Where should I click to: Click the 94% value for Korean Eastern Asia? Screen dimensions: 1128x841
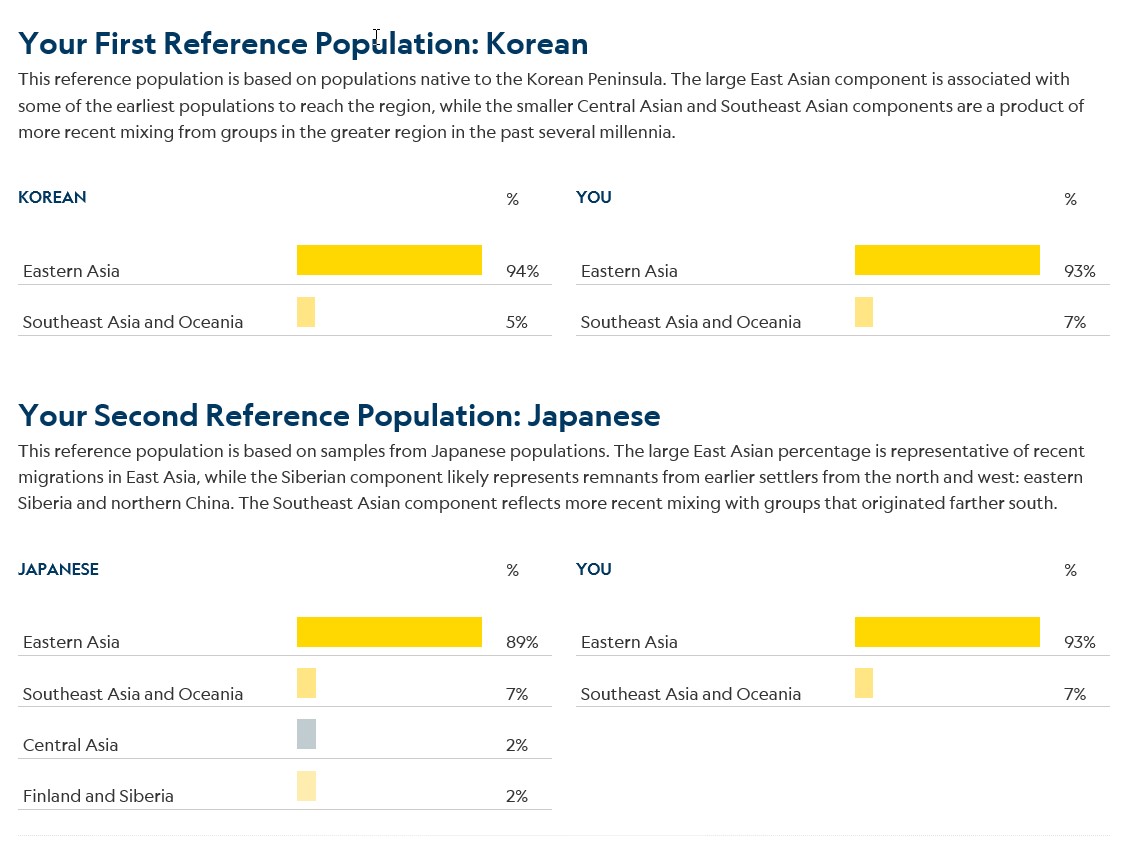(522, 271)
